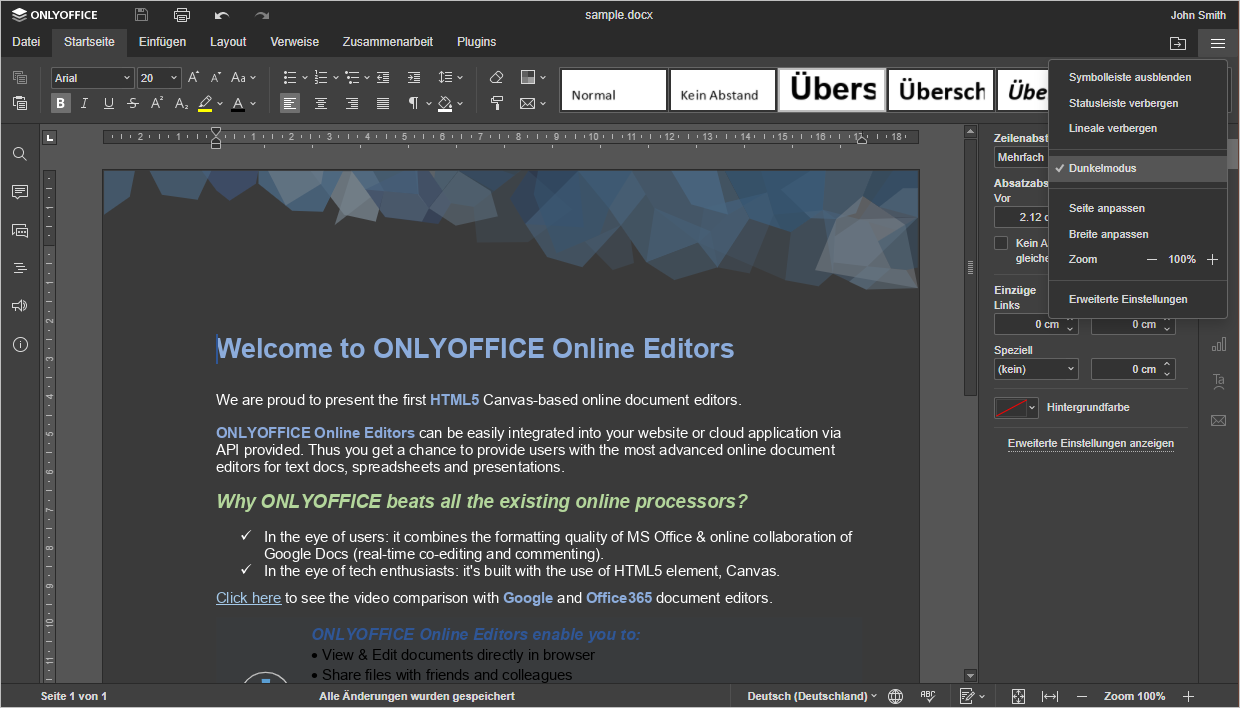The image size is (1240, 708).
Task: Click the globe document language icon
Action: tap(895, 696)
